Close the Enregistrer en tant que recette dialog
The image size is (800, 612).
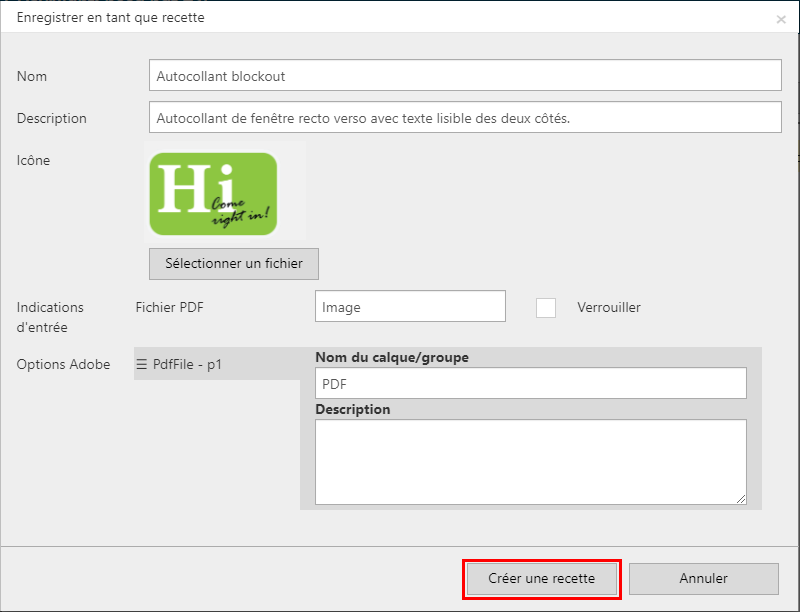coord(781,19)
